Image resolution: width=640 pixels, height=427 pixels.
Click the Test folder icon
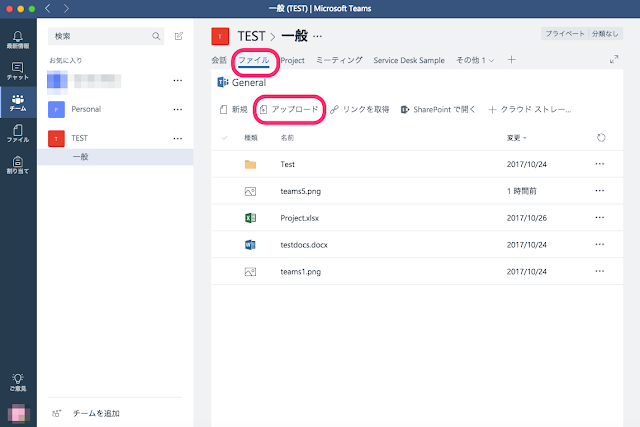click(x=250, y=164)
